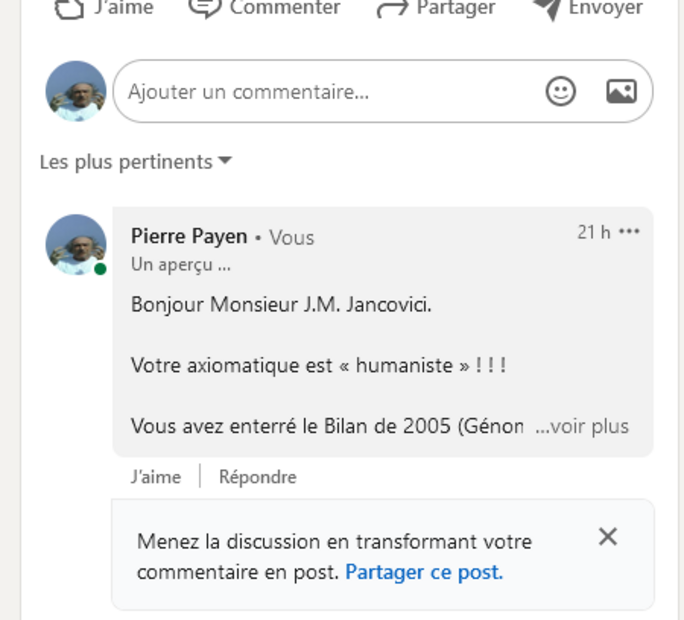
Task: Open the emoji picker in comment box
Action: 561,92
